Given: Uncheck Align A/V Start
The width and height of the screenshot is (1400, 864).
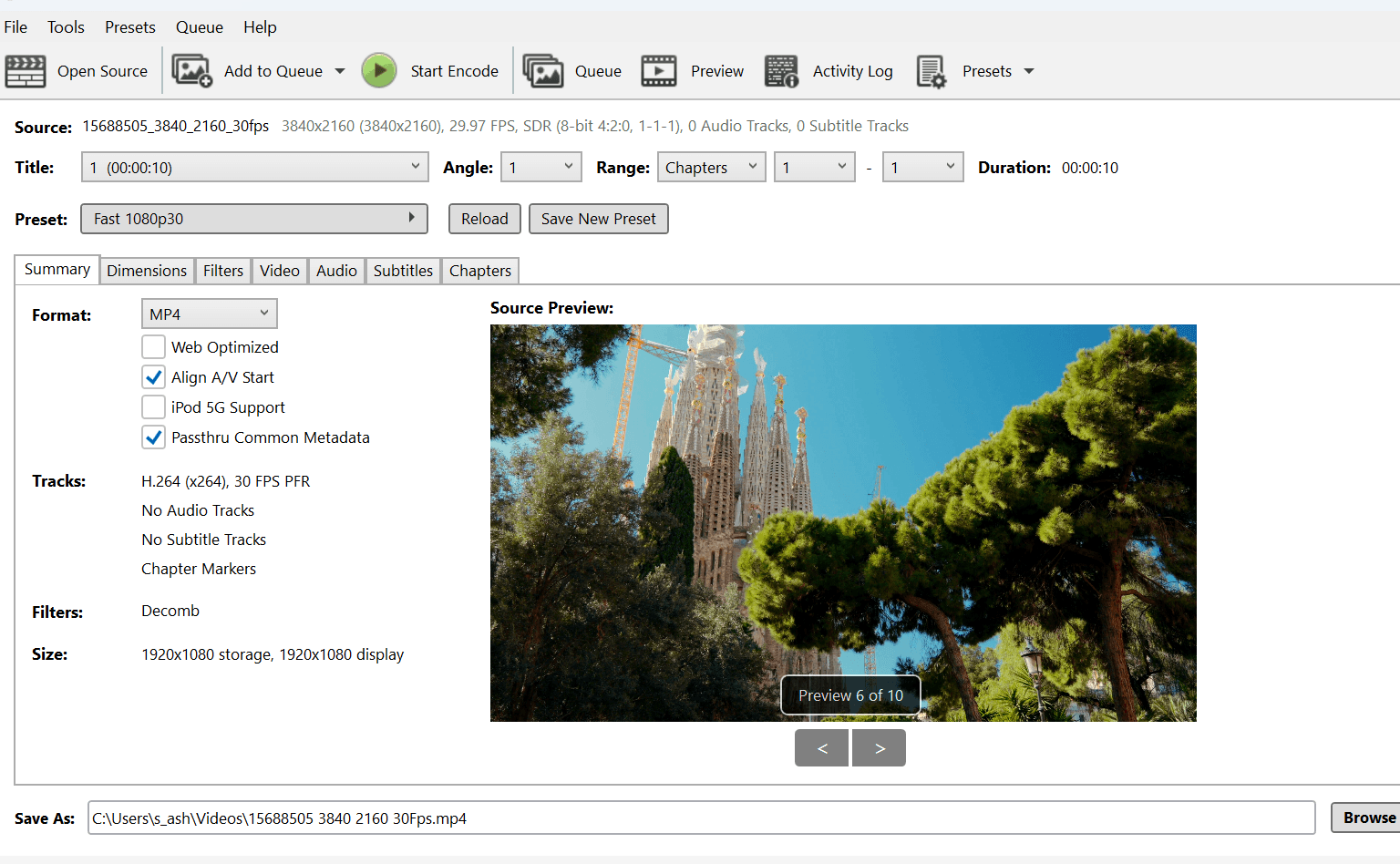Looking at the screenshot, I should pyautogui.click(x=153, y=377).
